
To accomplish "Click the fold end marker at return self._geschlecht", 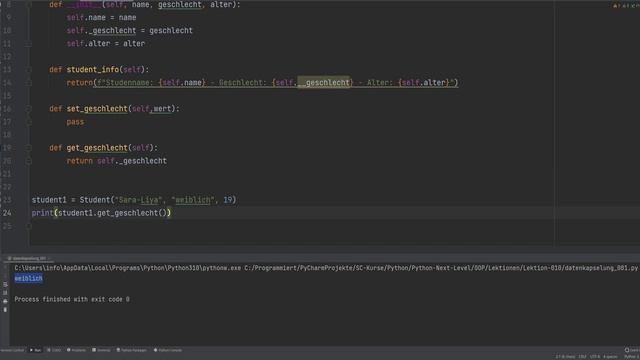I will (x=29, y=161).
